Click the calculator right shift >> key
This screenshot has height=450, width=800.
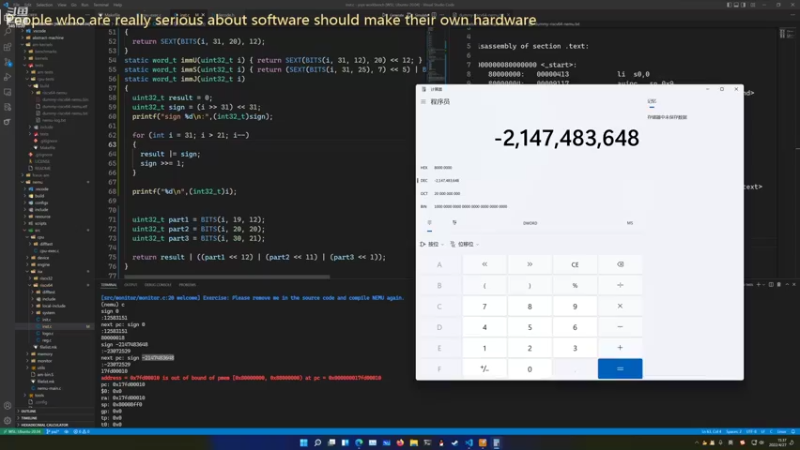pos(530,264)
